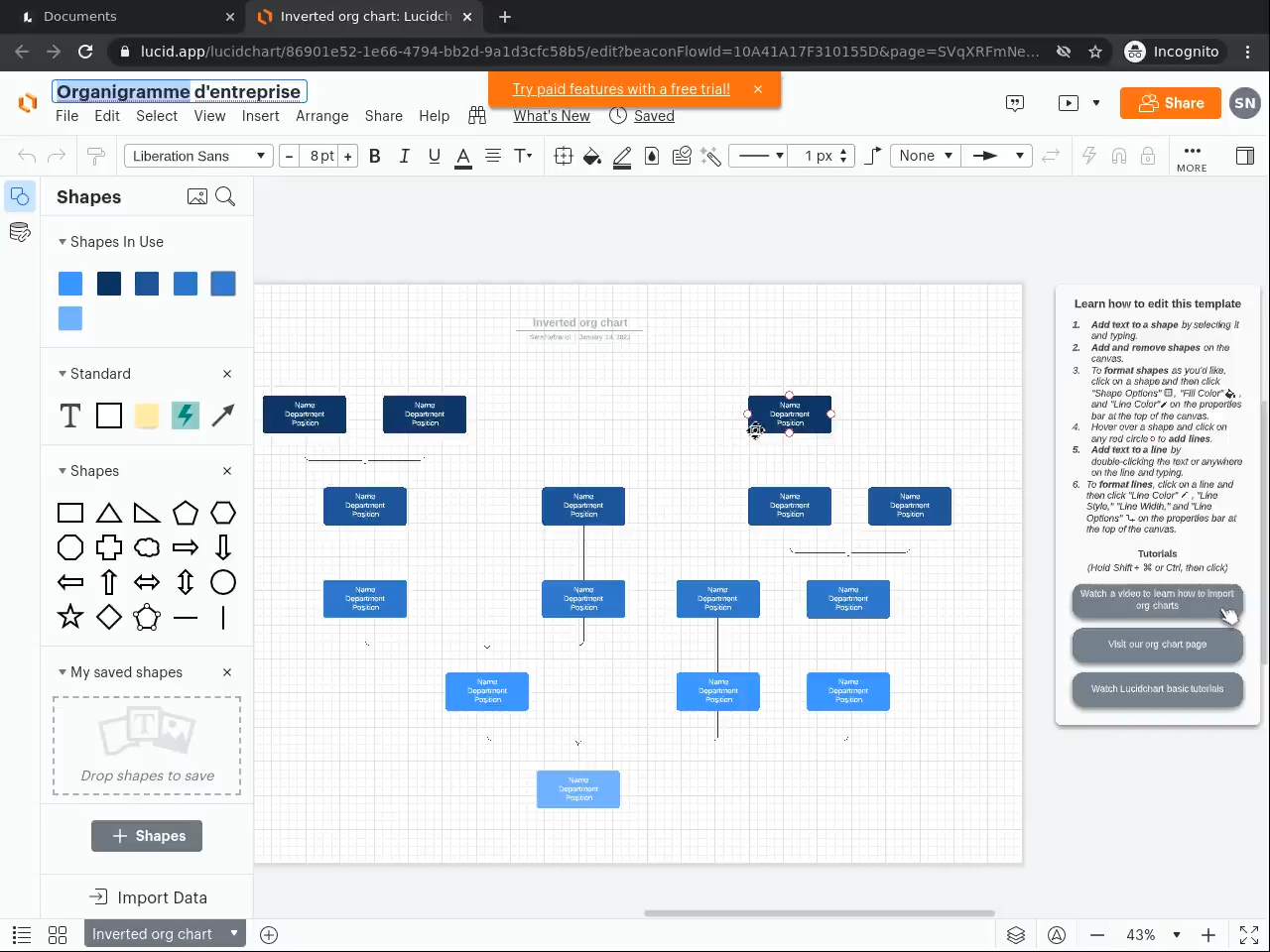Search shapes with the magnifier icon
Image resolution: width=1270 pixels, height=952 pixels.
(225, 196)
